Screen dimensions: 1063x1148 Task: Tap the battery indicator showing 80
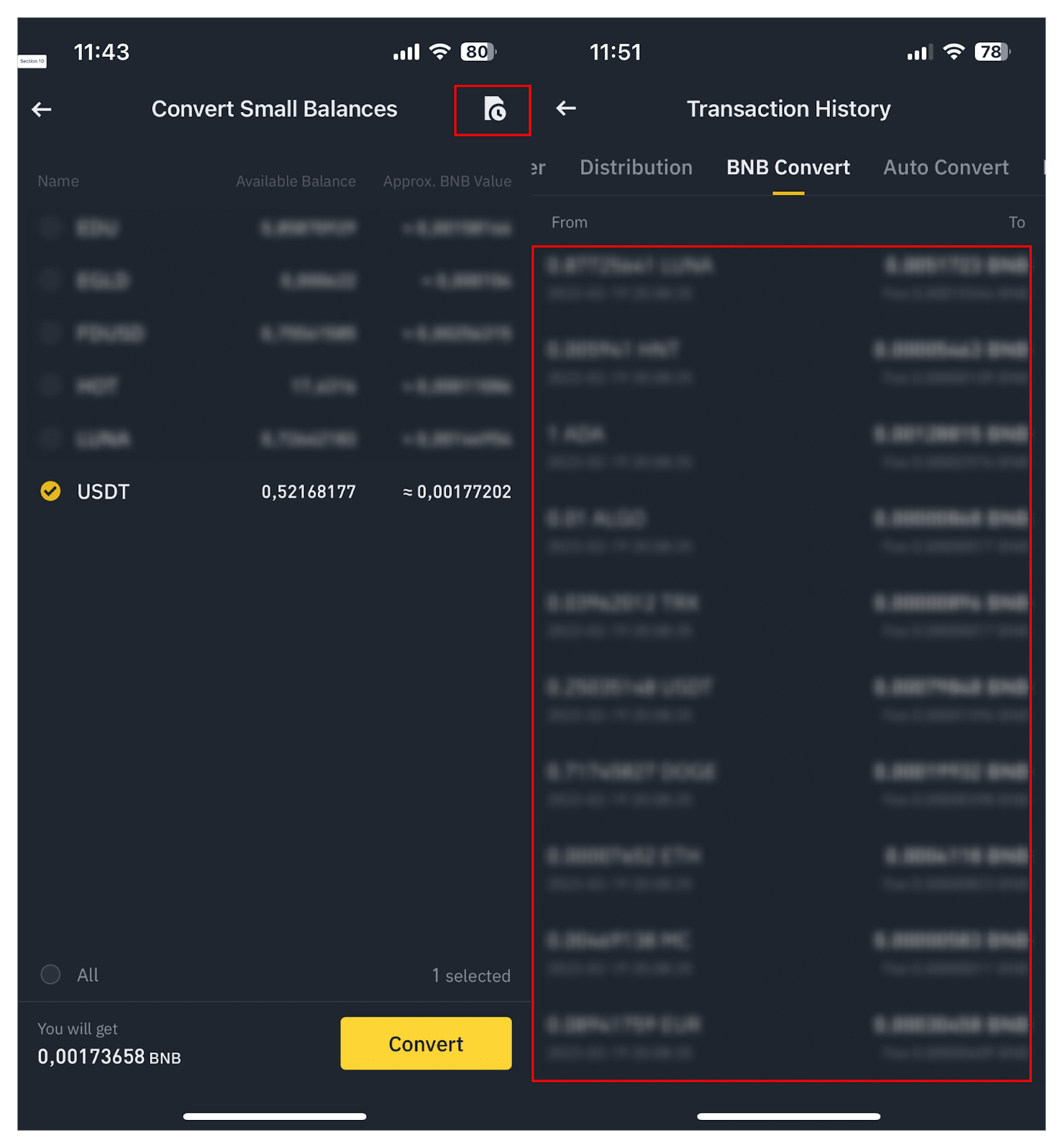[478, 52]
